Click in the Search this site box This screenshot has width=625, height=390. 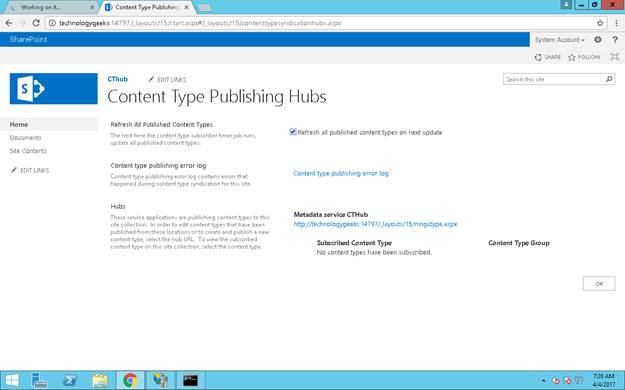coord(554,79)
